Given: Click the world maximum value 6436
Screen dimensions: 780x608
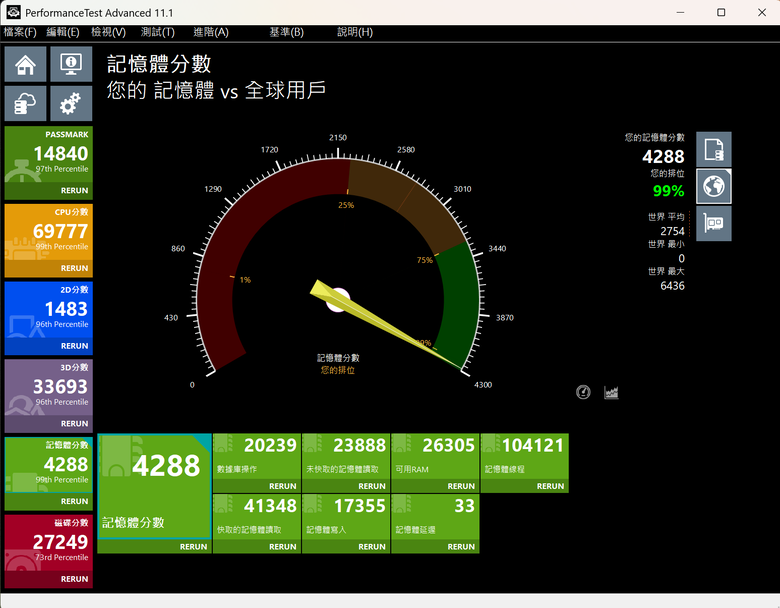Looking at the screenshot, I should (x=672, y=286).
